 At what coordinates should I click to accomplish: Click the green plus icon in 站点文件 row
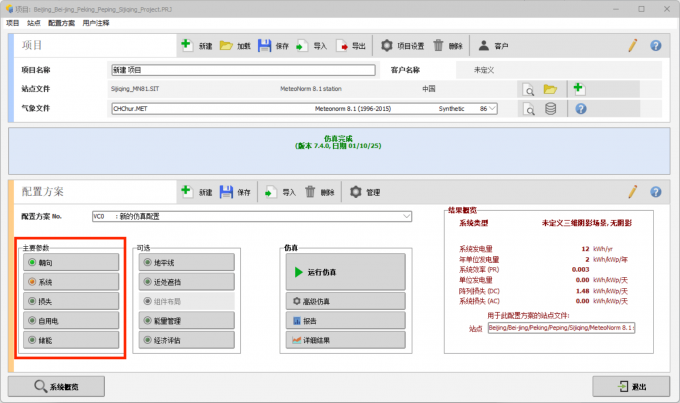click(578, 89)
